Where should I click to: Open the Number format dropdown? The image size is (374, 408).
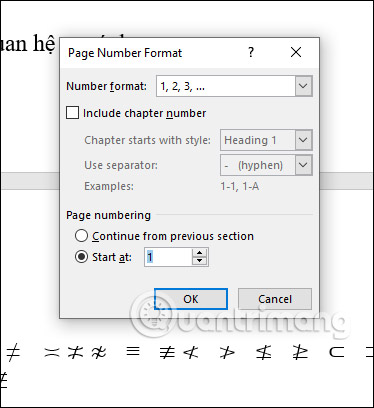(303, 86)
